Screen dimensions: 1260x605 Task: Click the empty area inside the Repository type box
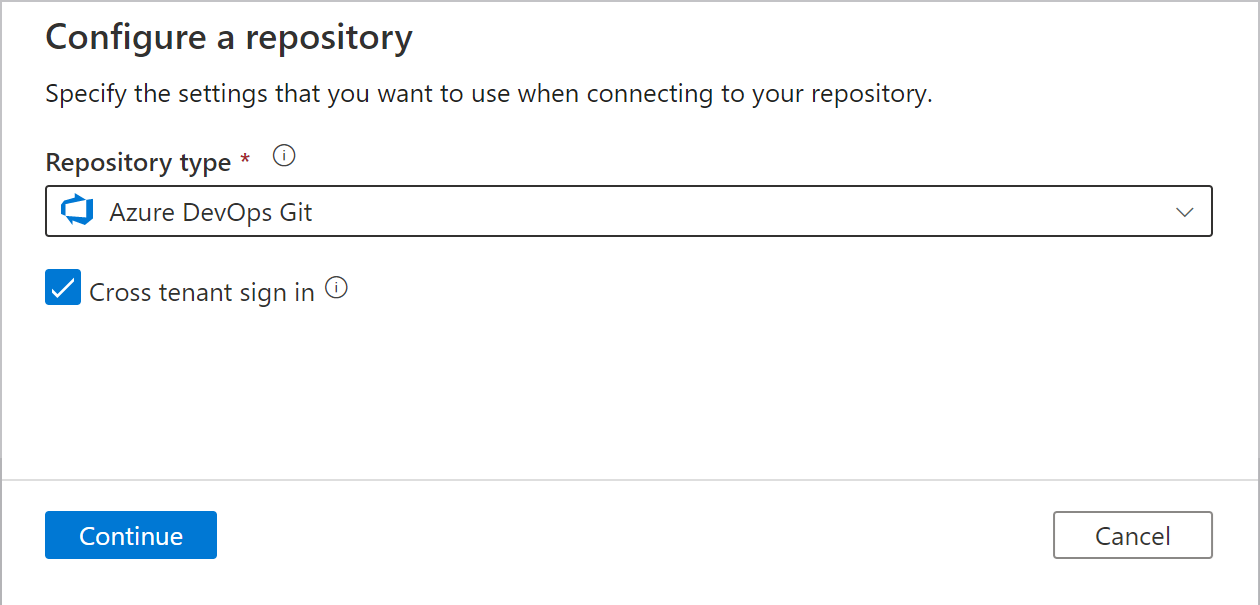pyautogui.click(x=740, y=212)
